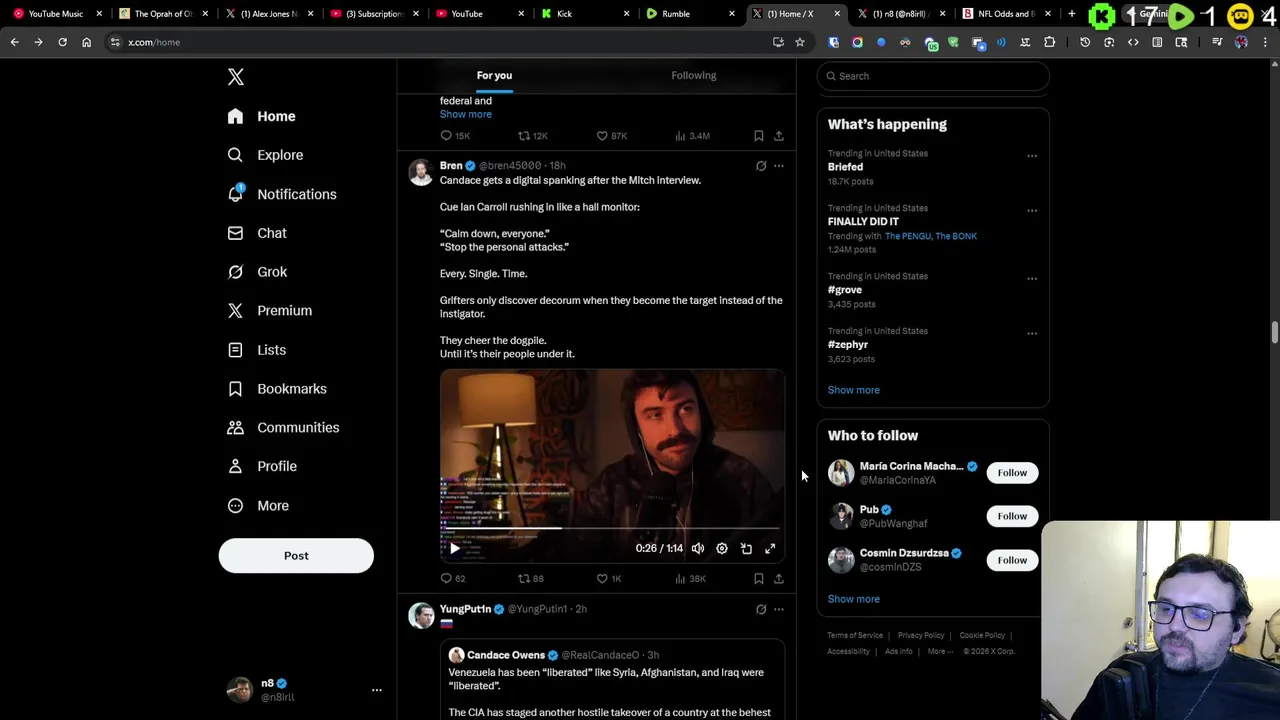Open Profile in sidebar
Screen dimensions: 1280x720
pyautogui.click(x=262, y=466)
